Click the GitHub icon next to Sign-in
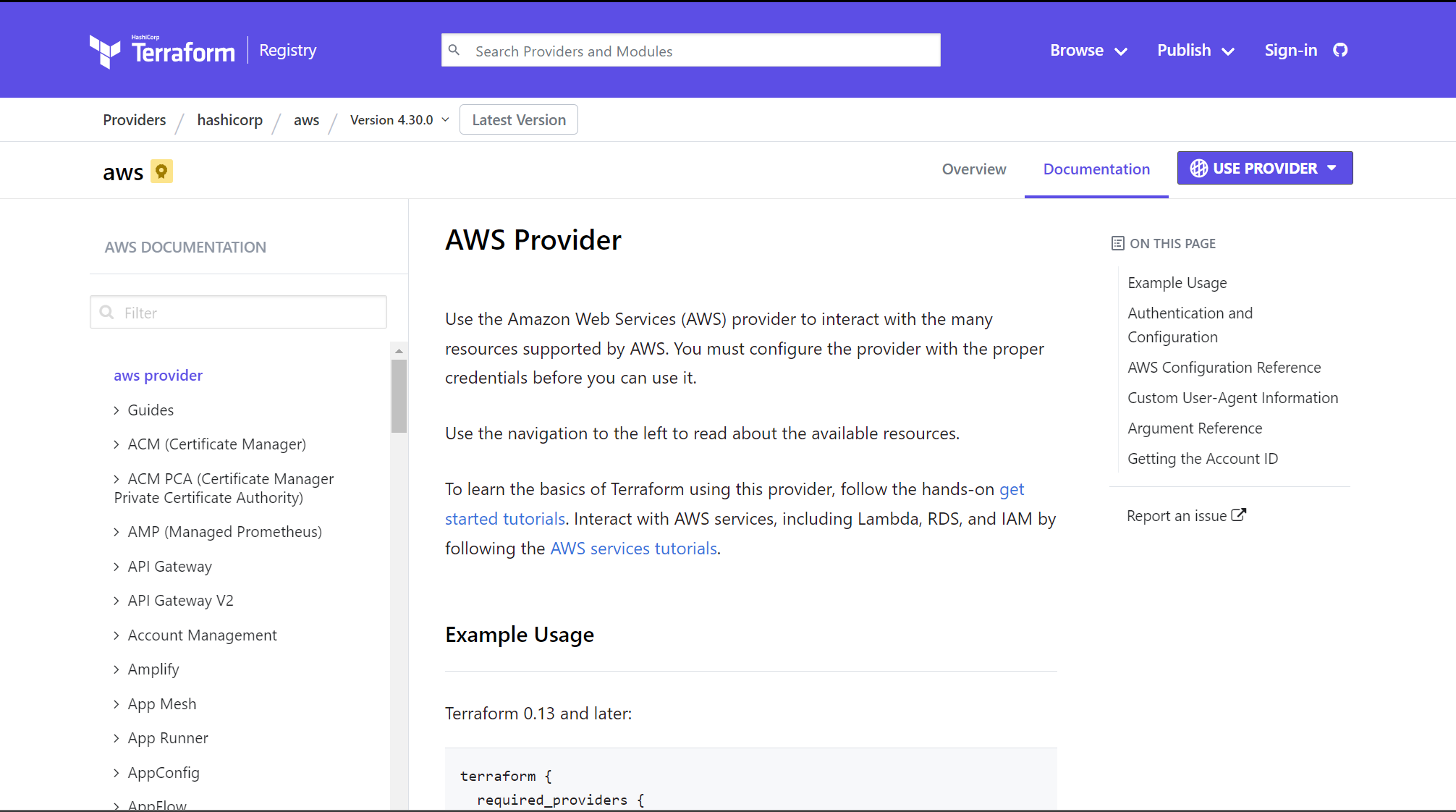This screenshot has width=1456, height=812. pyautogui.click(x=1340, y=50)
